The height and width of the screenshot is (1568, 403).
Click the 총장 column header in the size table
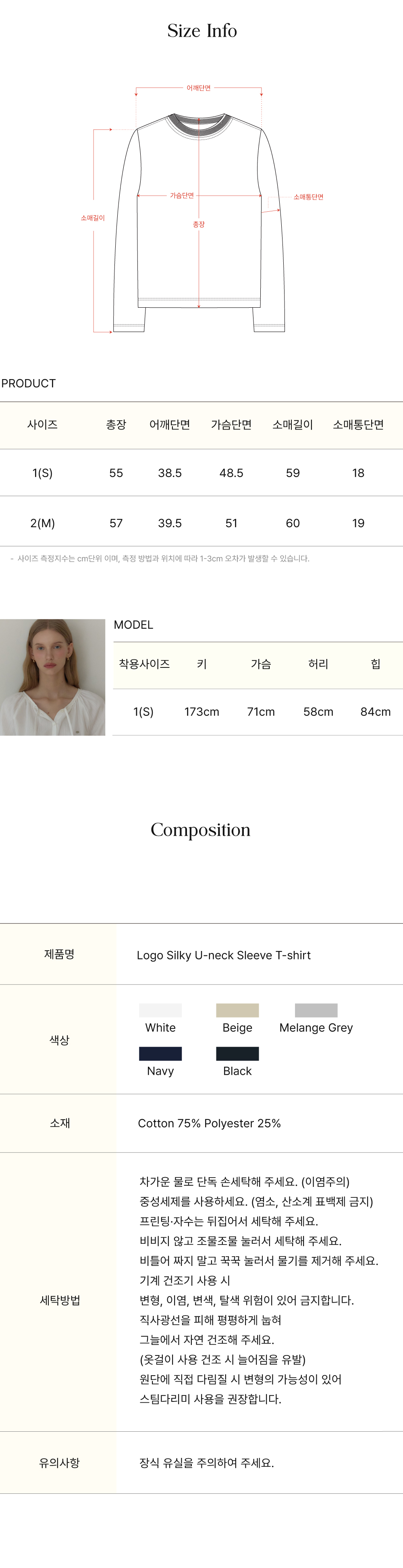pos(116,425)
